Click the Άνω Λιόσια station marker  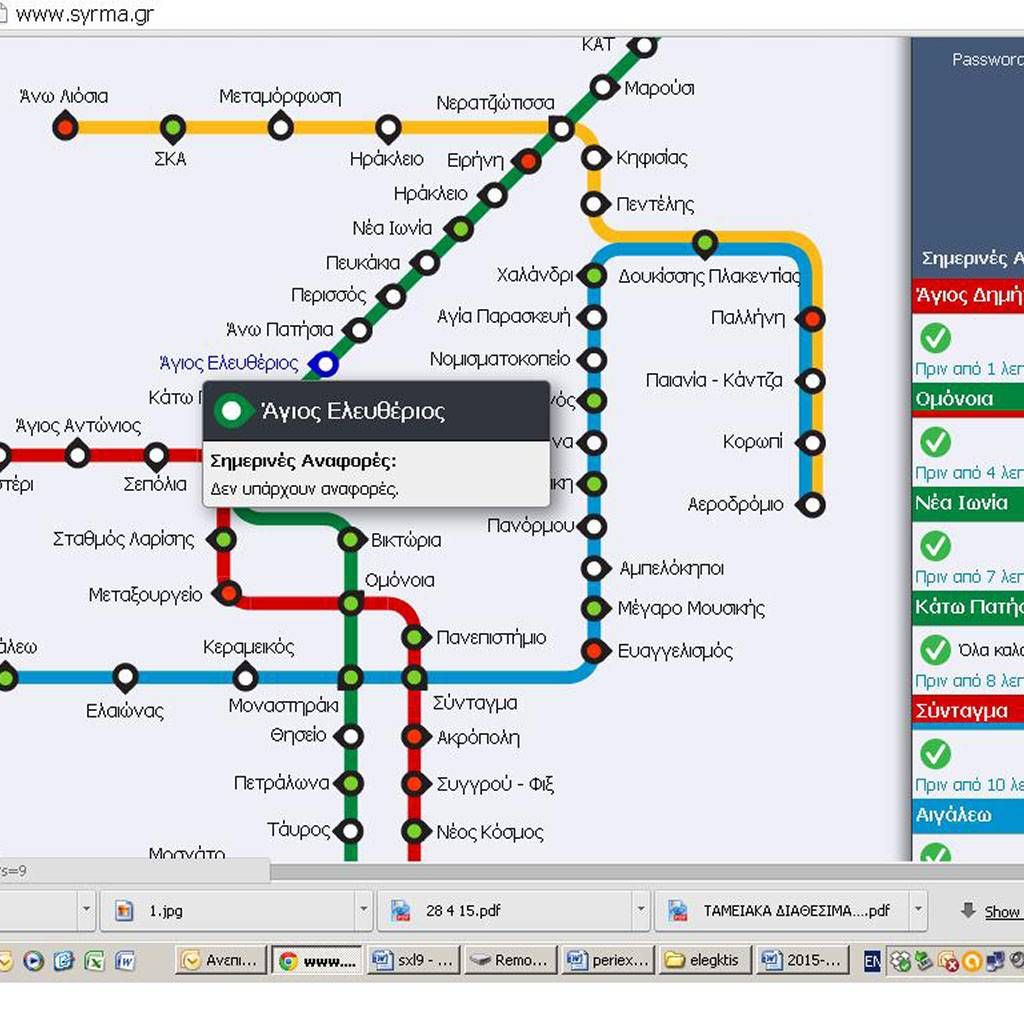click(x=65, y=127)
